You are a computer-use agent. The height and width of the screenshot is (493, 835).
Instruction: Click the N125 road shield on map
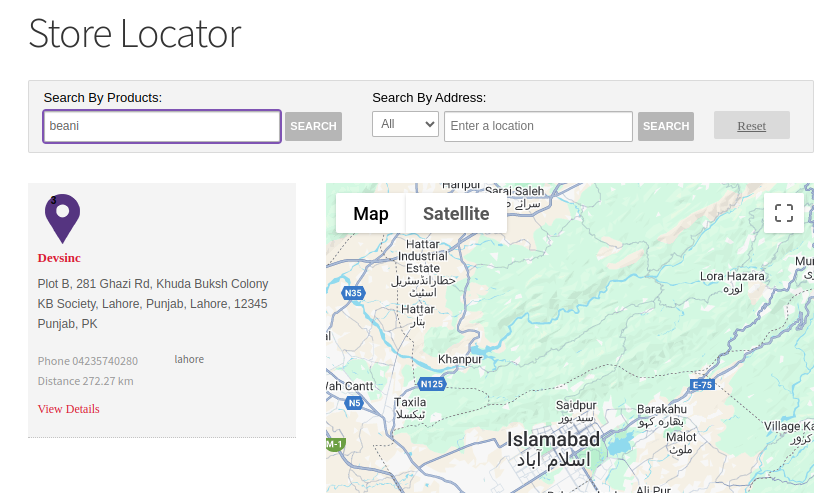tap(431, 384)
